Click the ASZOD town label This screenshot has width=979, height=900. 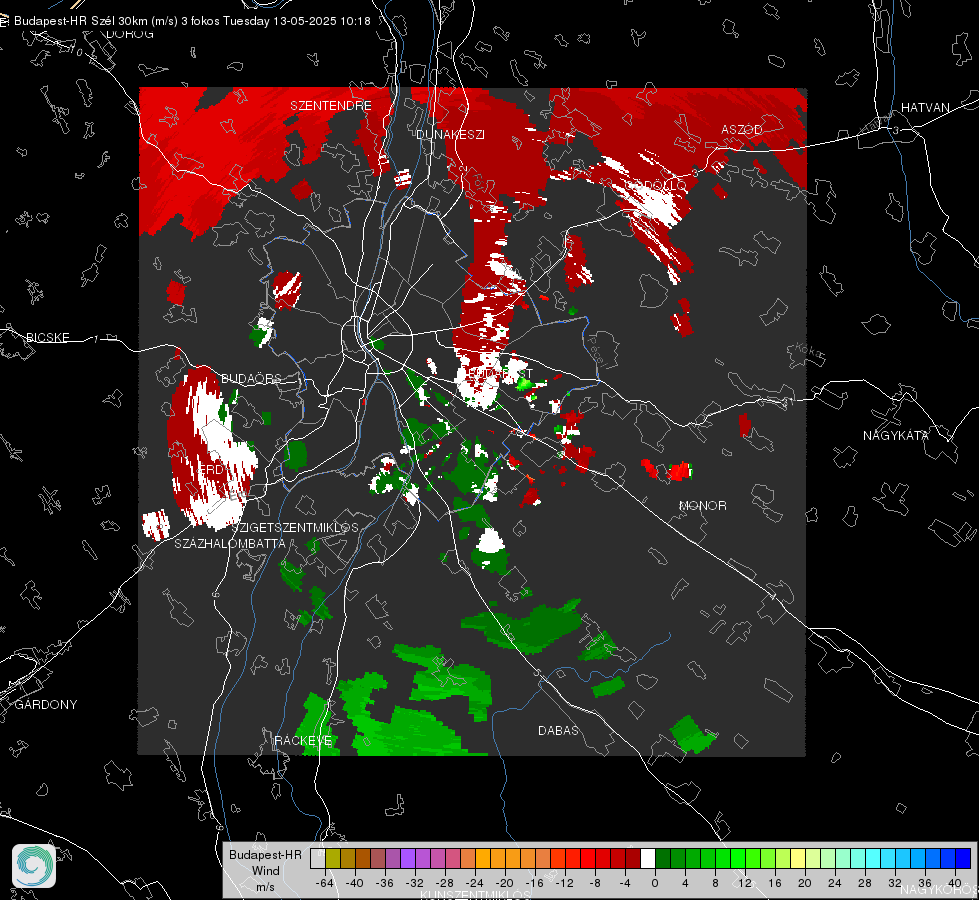[x=742, y=129]
